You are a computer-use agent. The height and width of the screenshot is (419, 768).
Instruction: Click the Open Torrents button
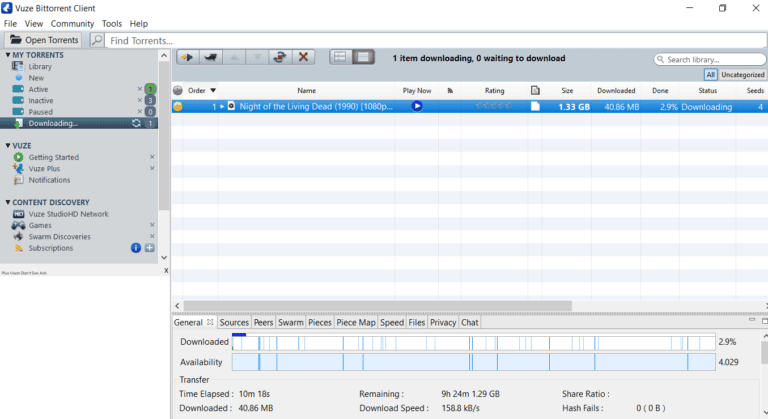(46, 40)
